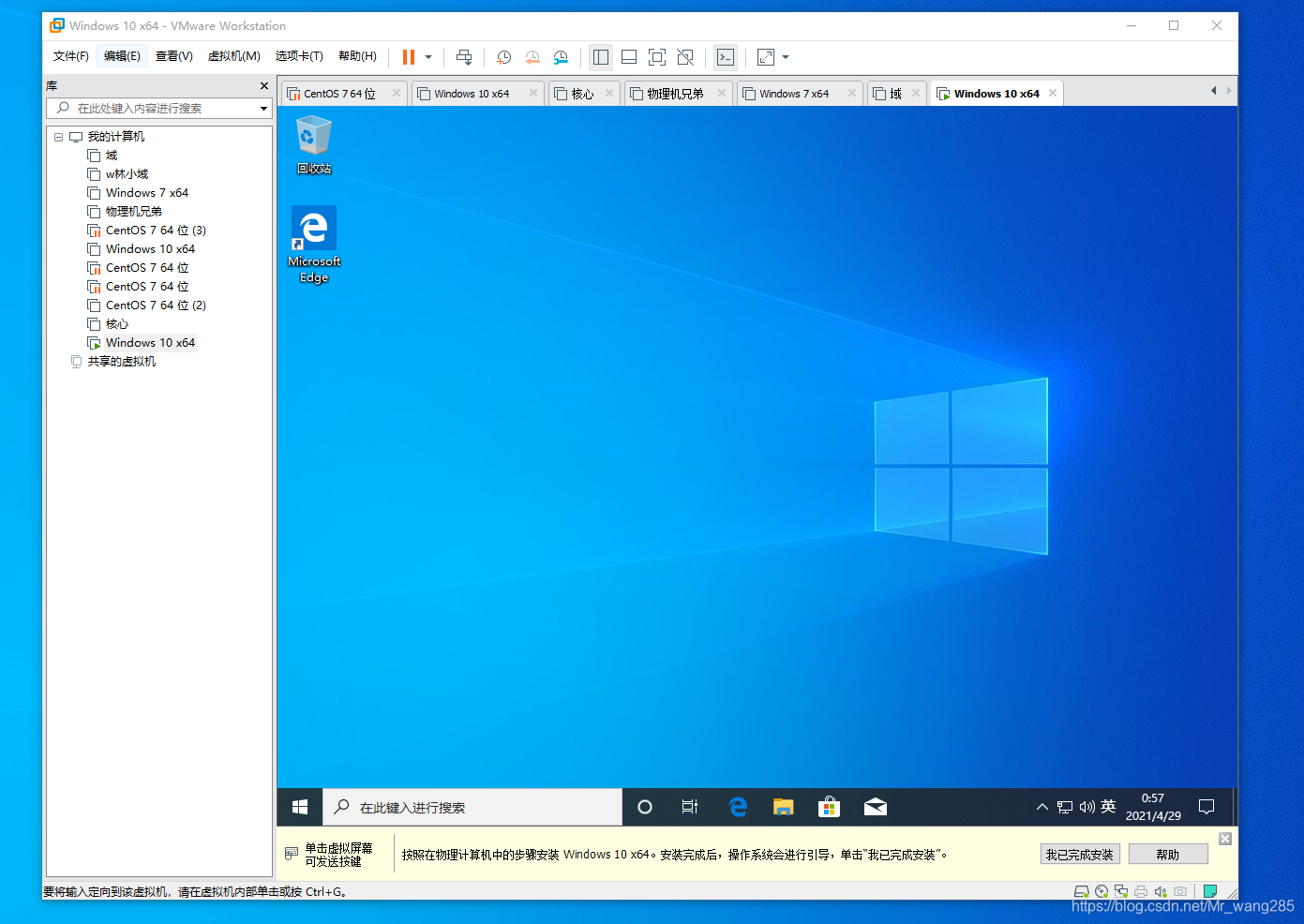Select CentOS 7 64 位 (3) in library
Screen dimensions: 1304x924
[x=156, y=231]
